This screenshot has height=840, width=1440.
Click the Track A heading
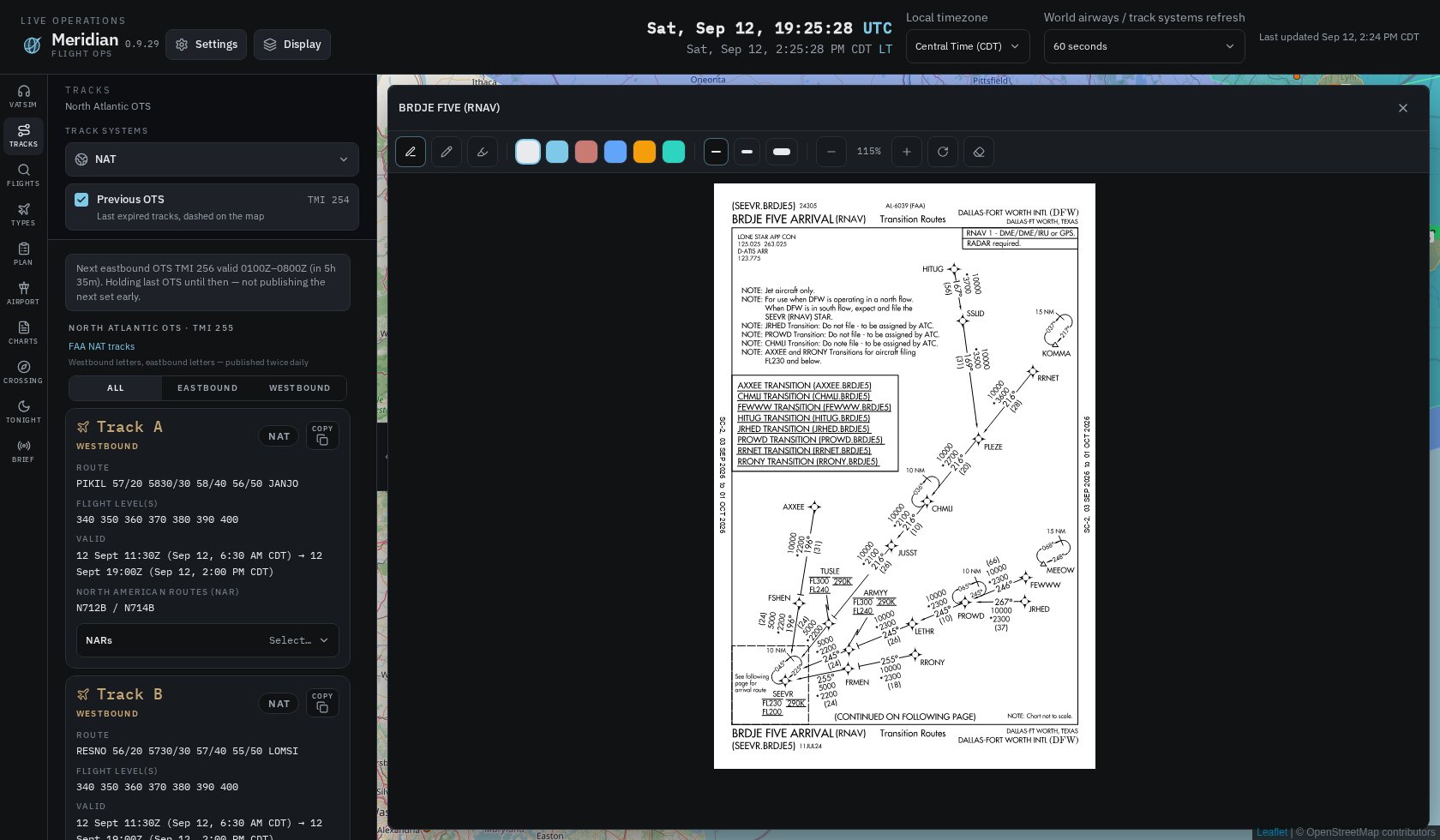coord(129,427)
